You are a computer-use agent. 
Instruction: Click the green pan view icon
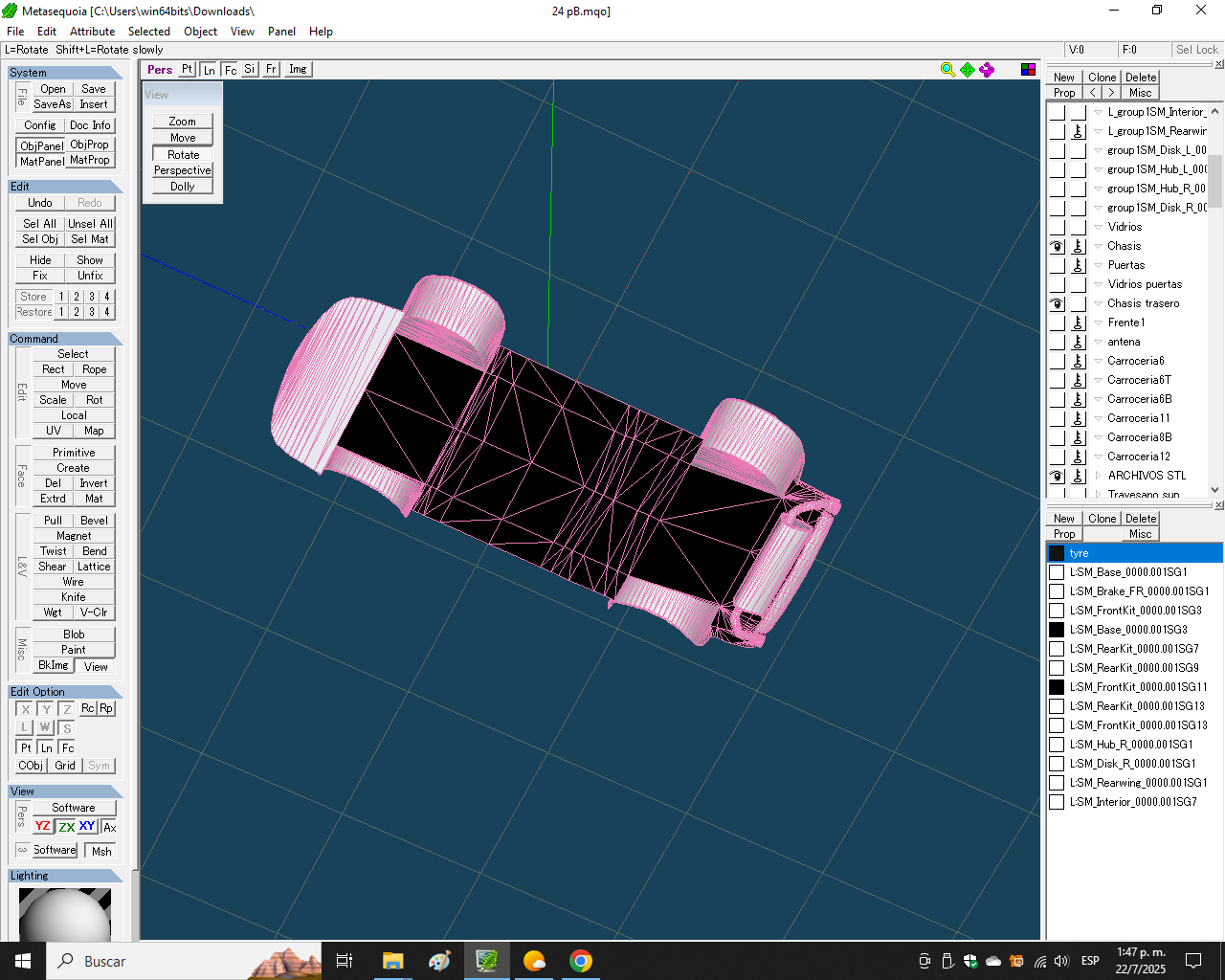click(x=968, y=69)
